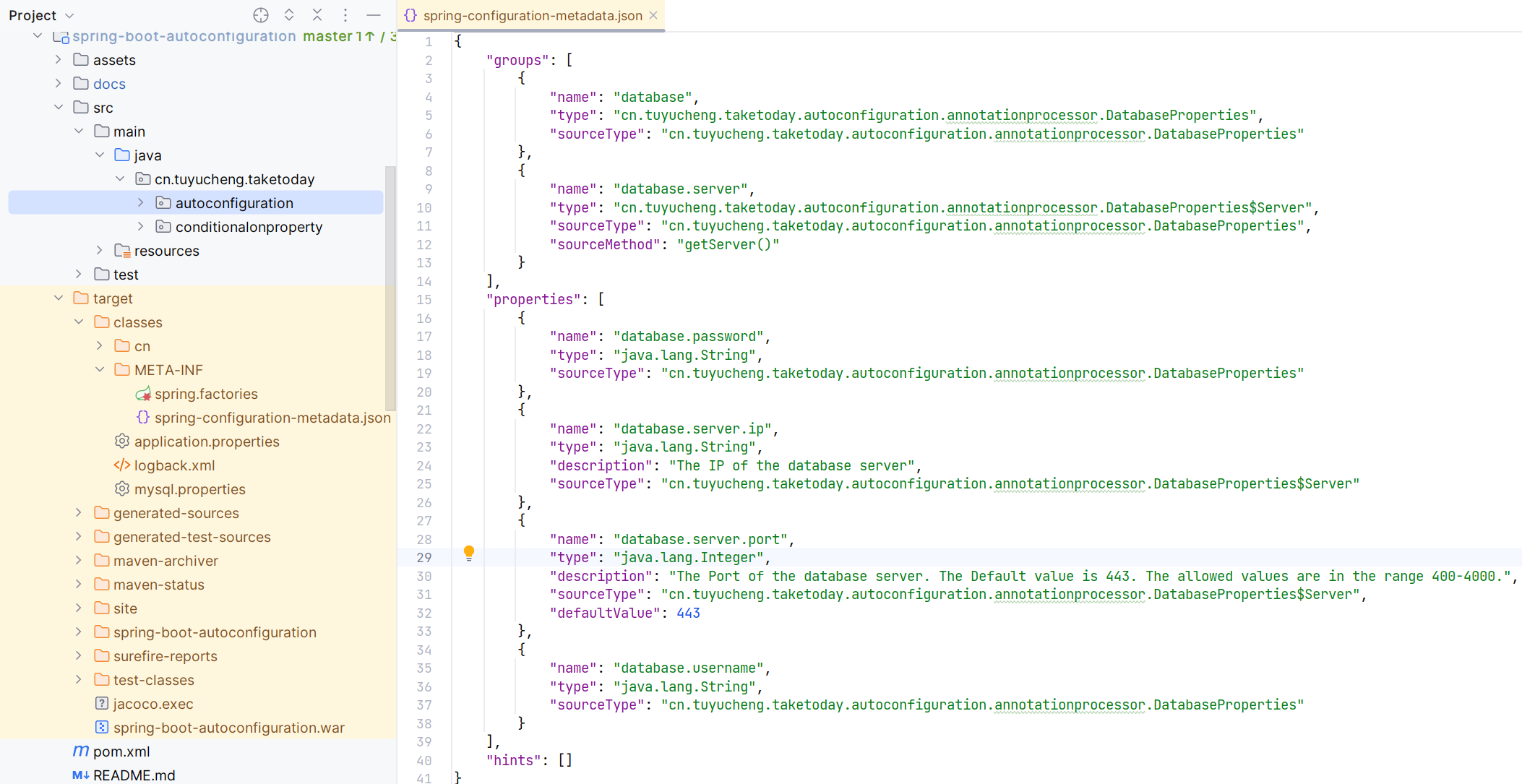Screen dimensions: 1522x784
Task: Select the spring-configuration-metadata.json editor tab
Action: tap(531, 15)
